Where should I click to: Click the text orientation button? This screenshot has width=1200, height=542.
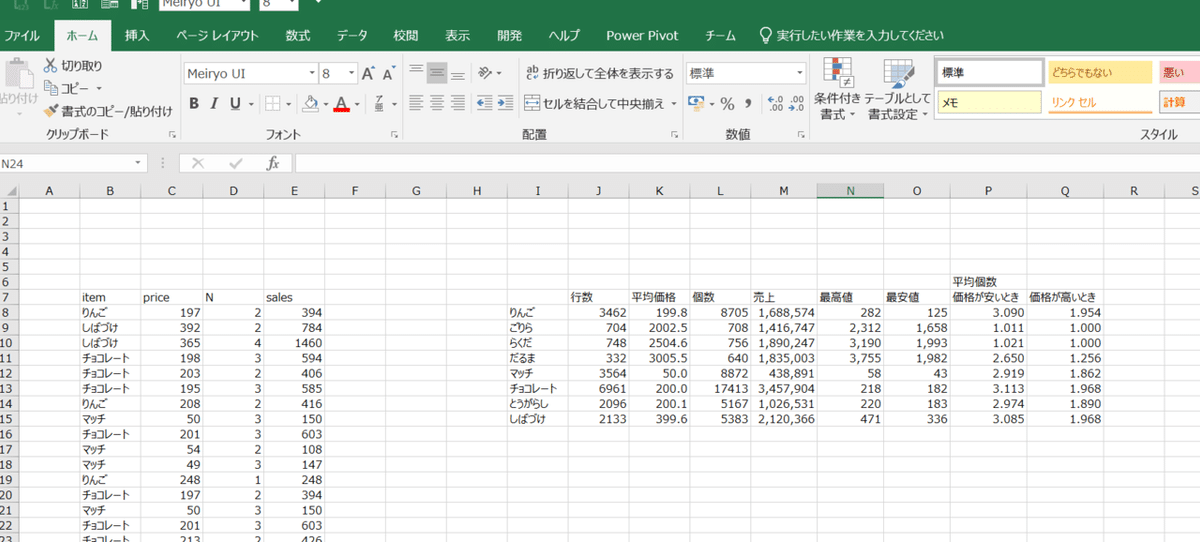(x=486, y=73)
